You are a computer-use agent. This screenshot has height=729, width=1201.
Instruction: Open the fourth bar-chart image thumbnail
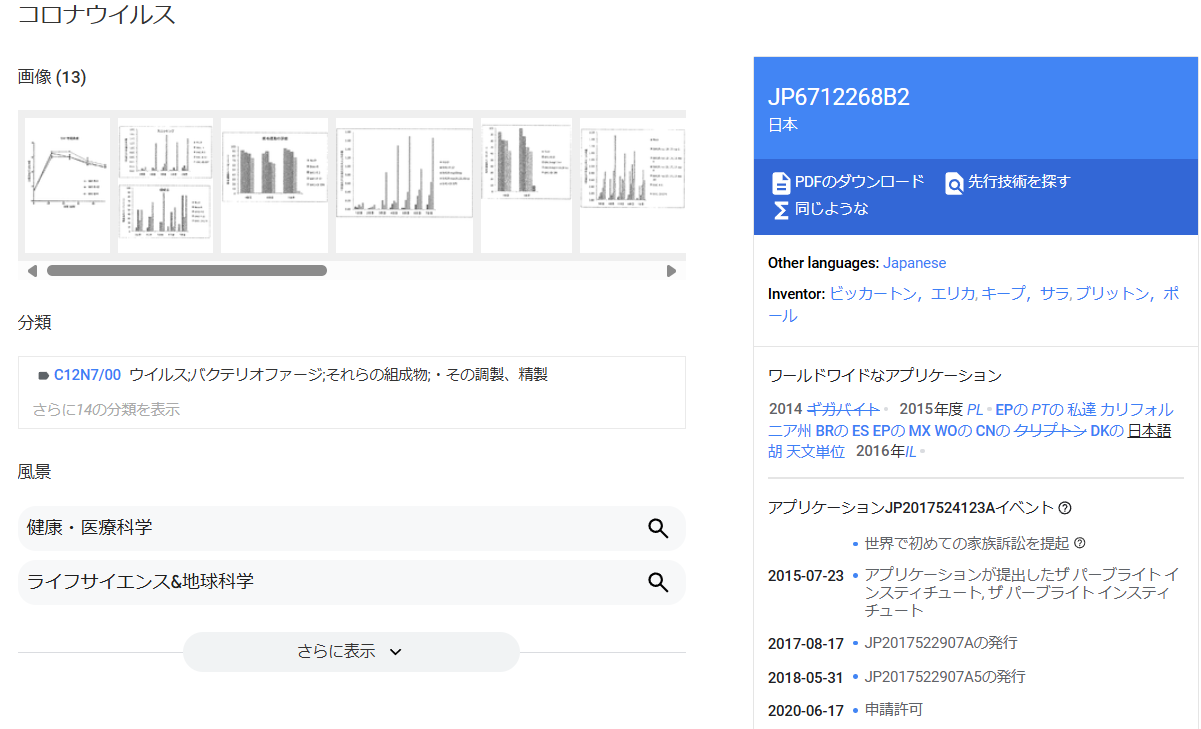404,186
